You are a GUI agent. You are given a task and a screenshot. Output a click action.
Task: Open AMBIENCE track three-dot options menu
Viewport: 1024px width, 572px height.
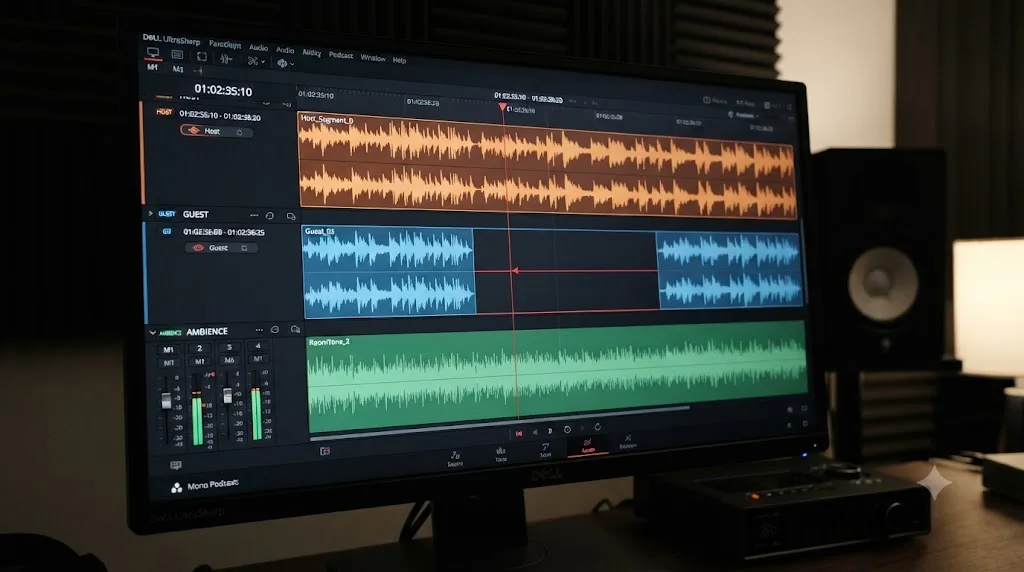coord(259,330)
